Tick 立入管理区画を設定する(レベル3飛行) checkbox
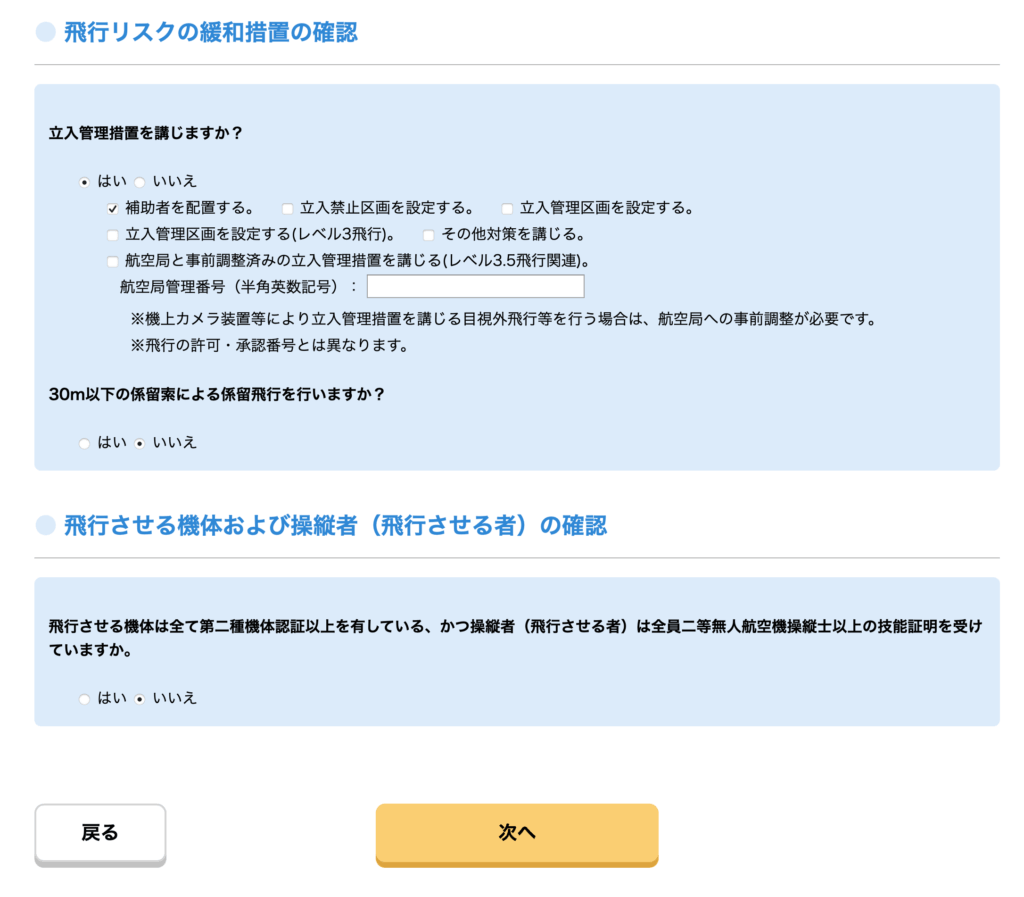Screen dimensions: 1024x897 pos(113,236)
